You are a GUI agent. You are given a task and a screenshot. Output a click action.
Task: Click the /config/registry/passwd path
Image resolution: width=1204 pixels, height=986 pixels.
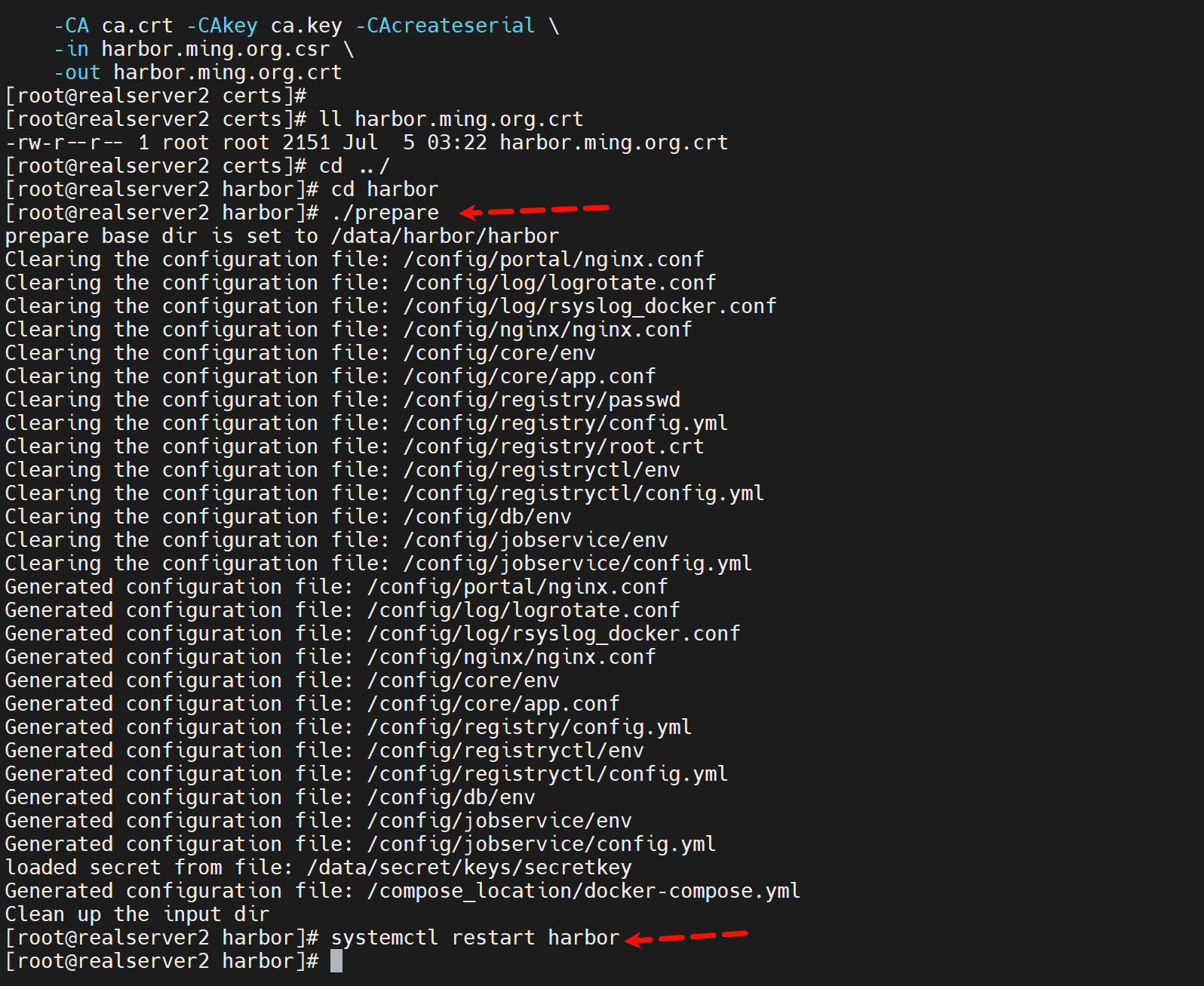[x=542, y=400]
